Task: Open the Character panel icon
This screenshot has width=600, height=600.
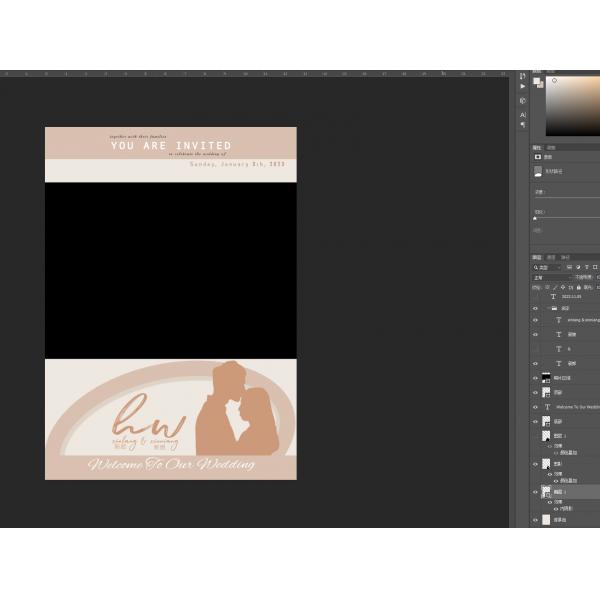Action: [x=523, y=114]
